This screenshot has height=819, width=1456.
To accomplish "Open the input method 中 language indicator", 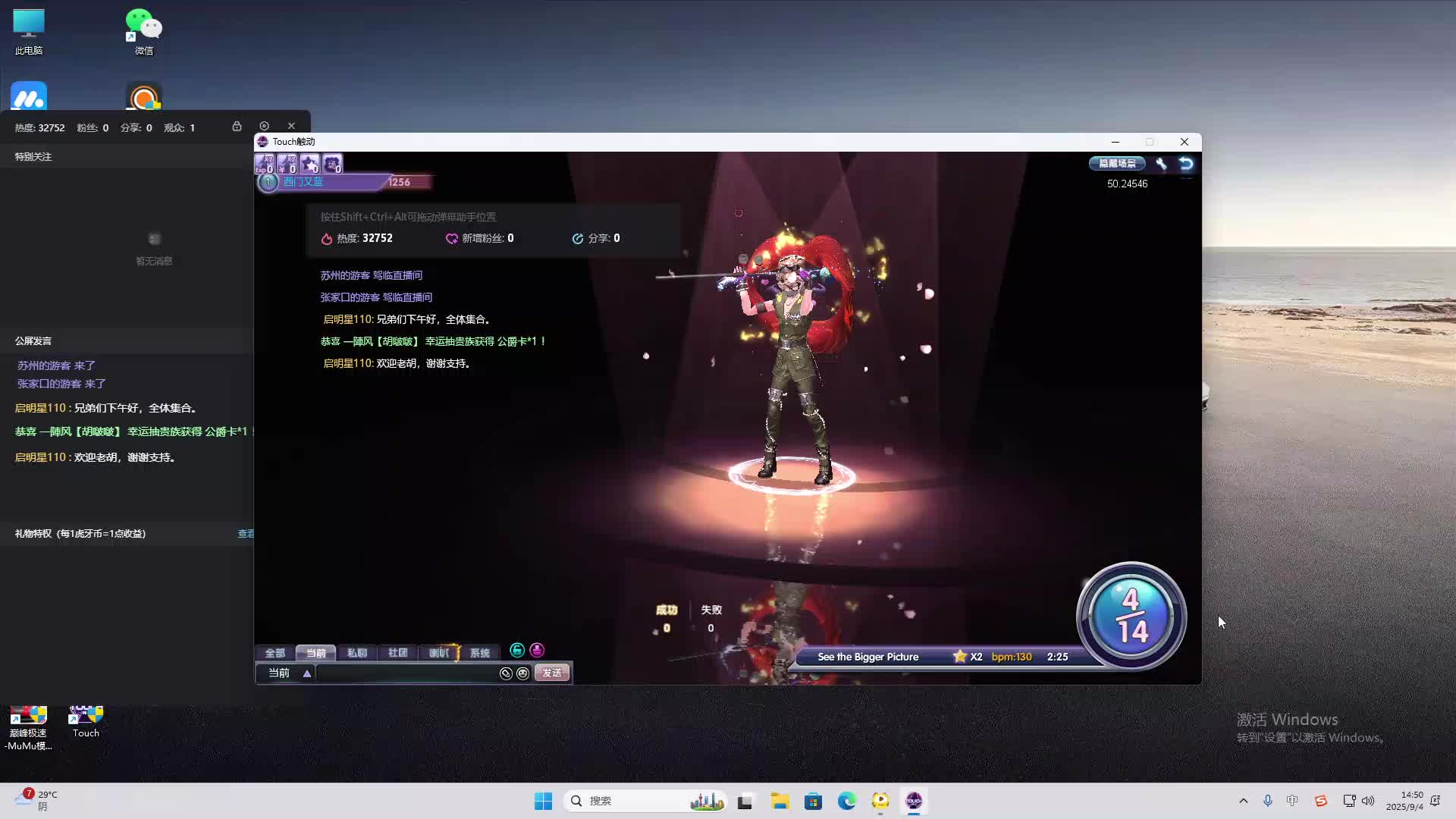I will coord(1292,801).
